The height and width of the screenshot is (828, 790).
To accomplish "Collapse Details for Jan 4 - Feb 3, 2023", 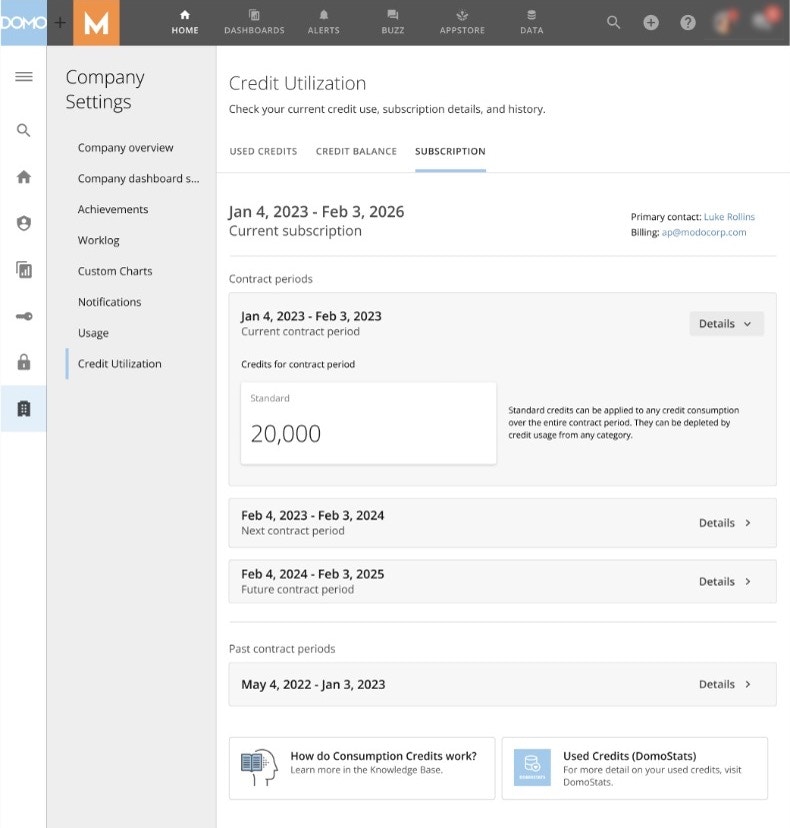I will point(726,324).
